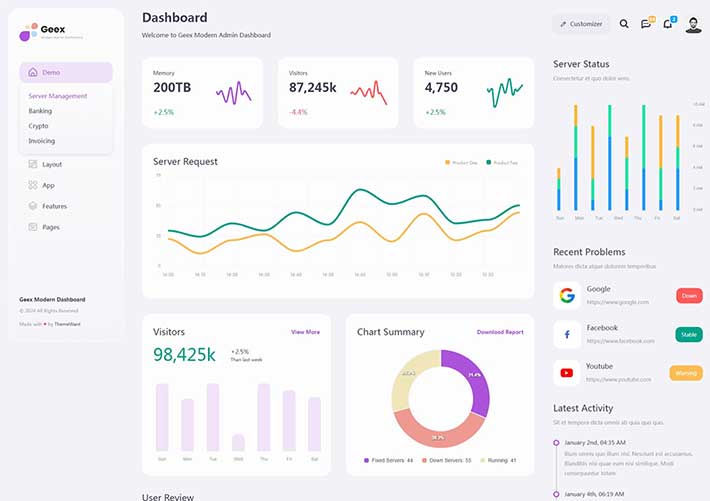710x501 pixels.
Task: Open the messages chat icon
Action: [647, 24]
